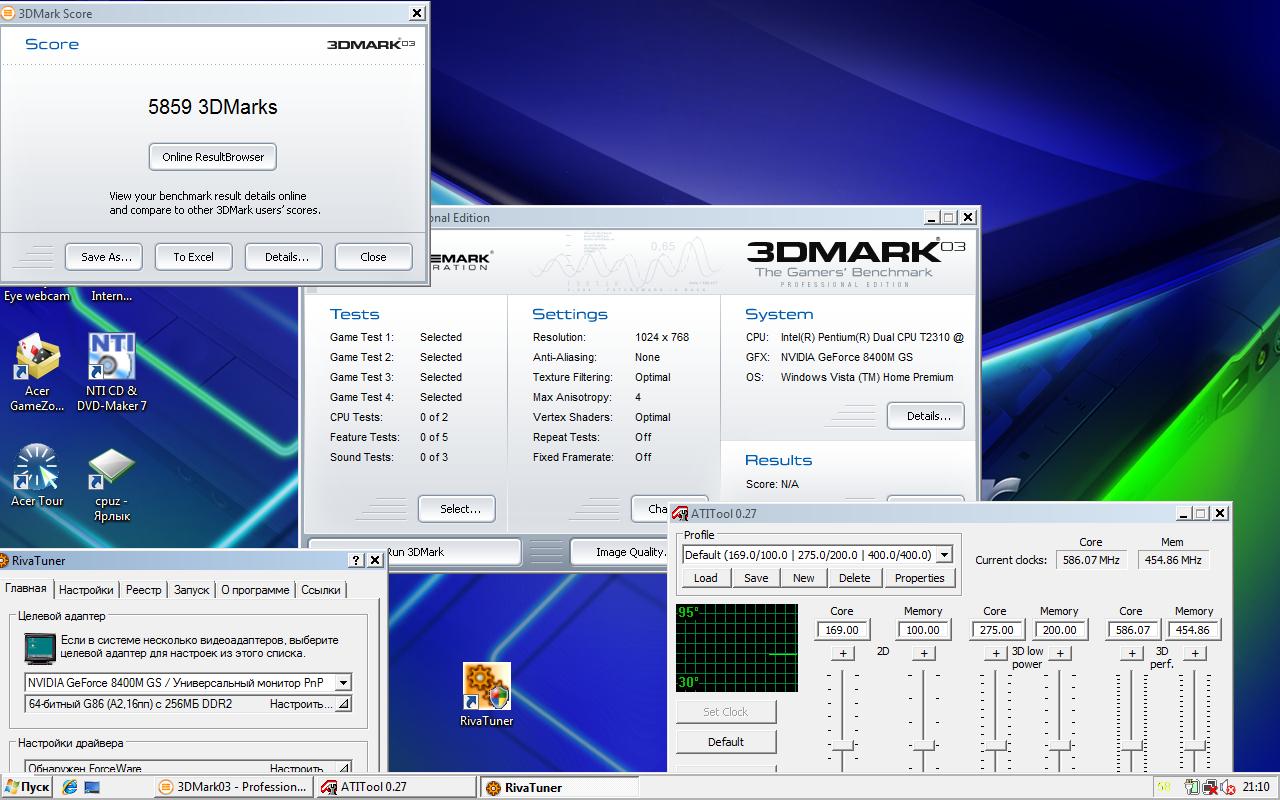Open System Details in 3DMark03
1280x800 pixels.
(x=926, y=416)
